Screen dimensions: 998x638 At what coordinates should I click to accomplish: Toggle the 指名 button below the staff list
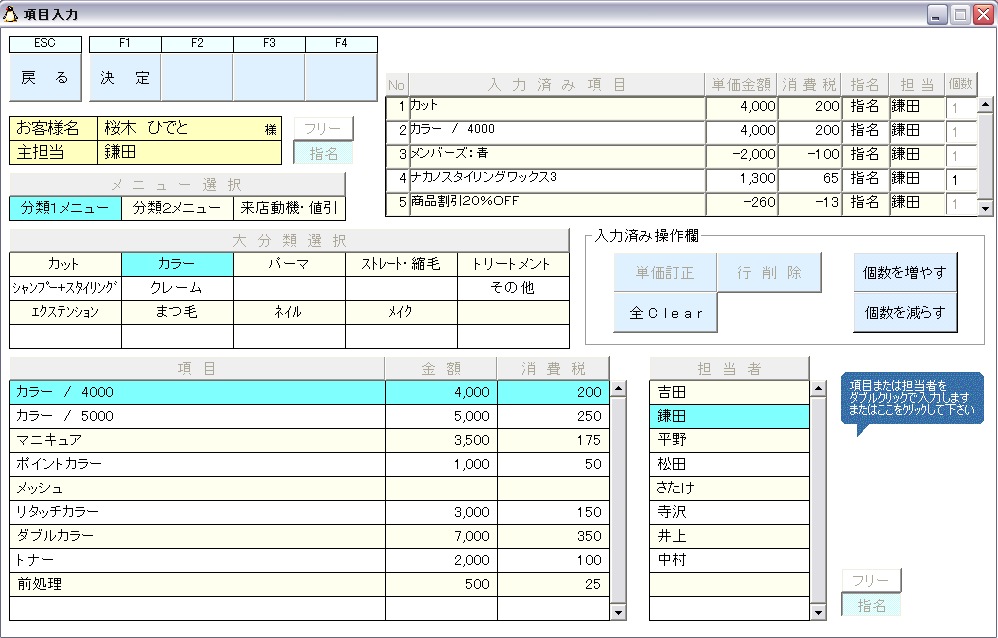871,605
